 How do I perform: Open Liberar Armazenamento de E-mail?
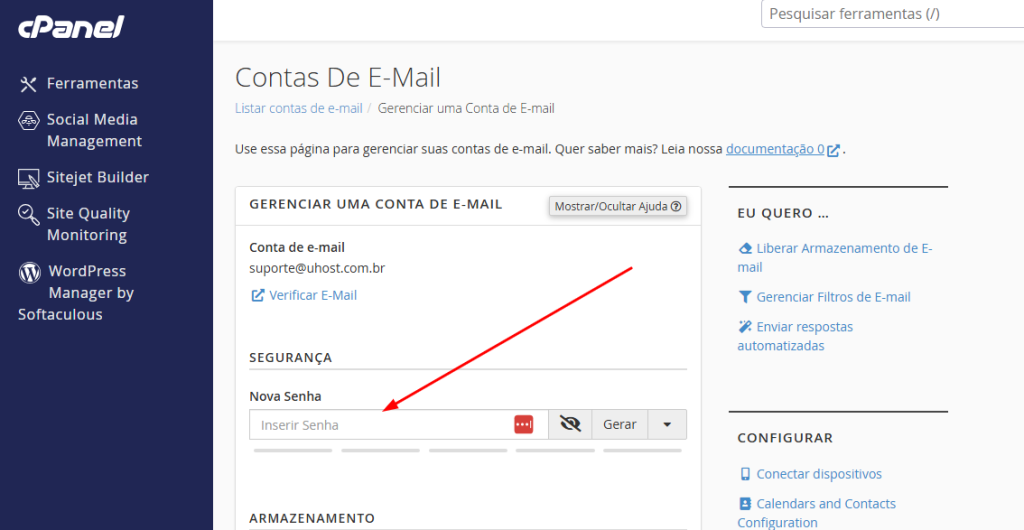point(835,258)
